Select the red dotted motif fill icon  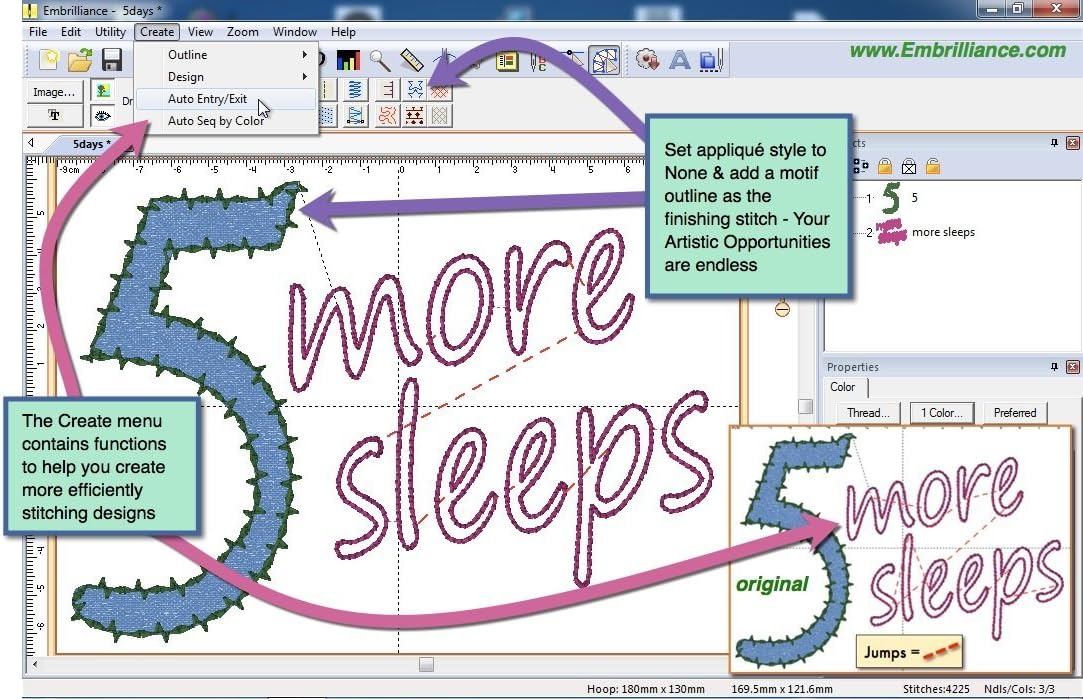414,115
